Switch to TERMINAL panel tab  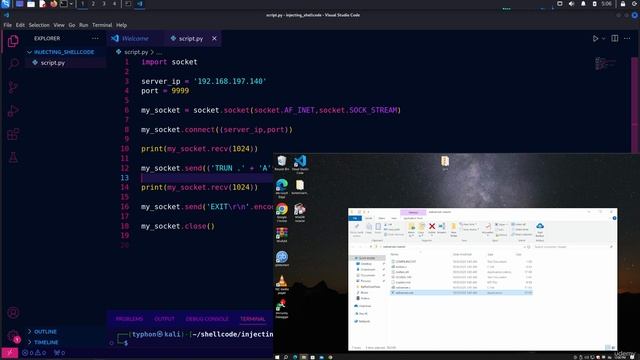[x=253, y=319]
